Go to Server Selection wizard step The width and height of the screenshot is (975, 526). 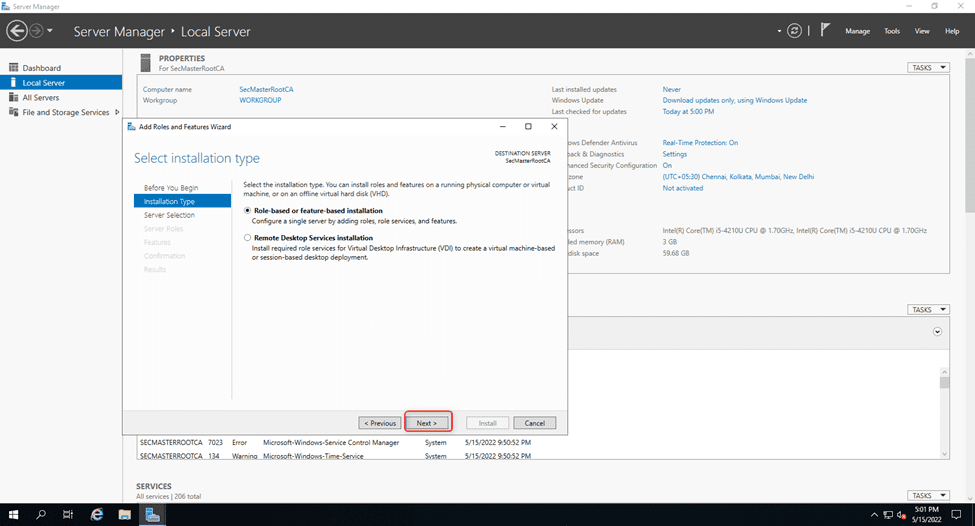(x=169, y=215)
